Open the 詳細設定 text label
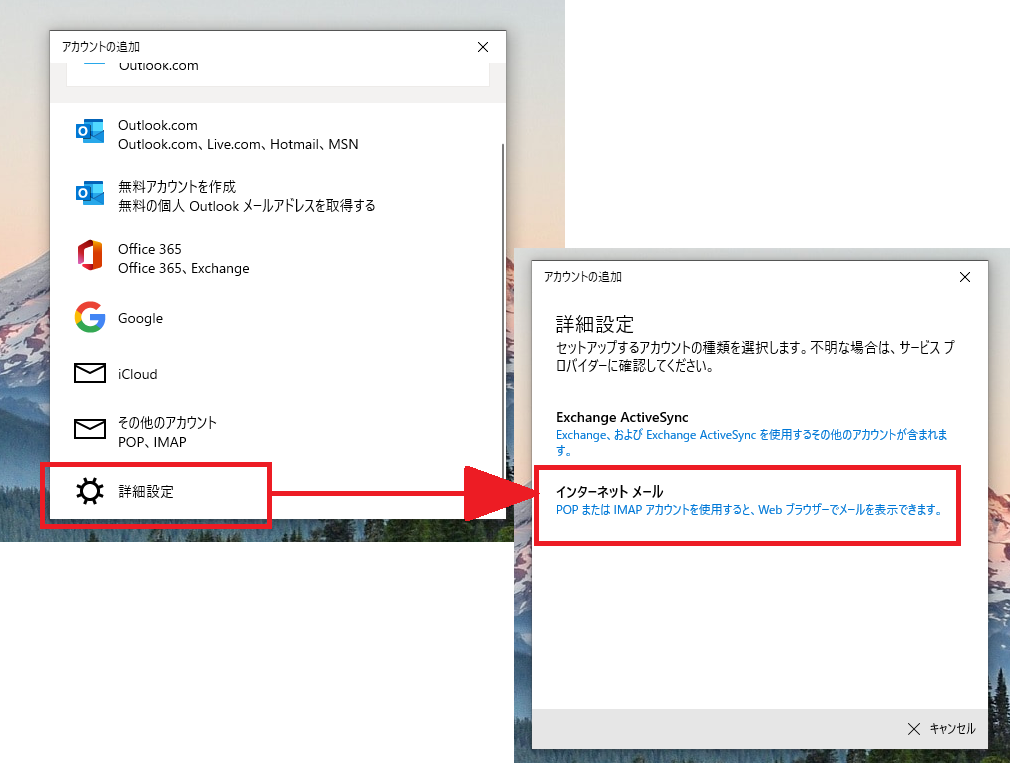 [x=146, y=492]
